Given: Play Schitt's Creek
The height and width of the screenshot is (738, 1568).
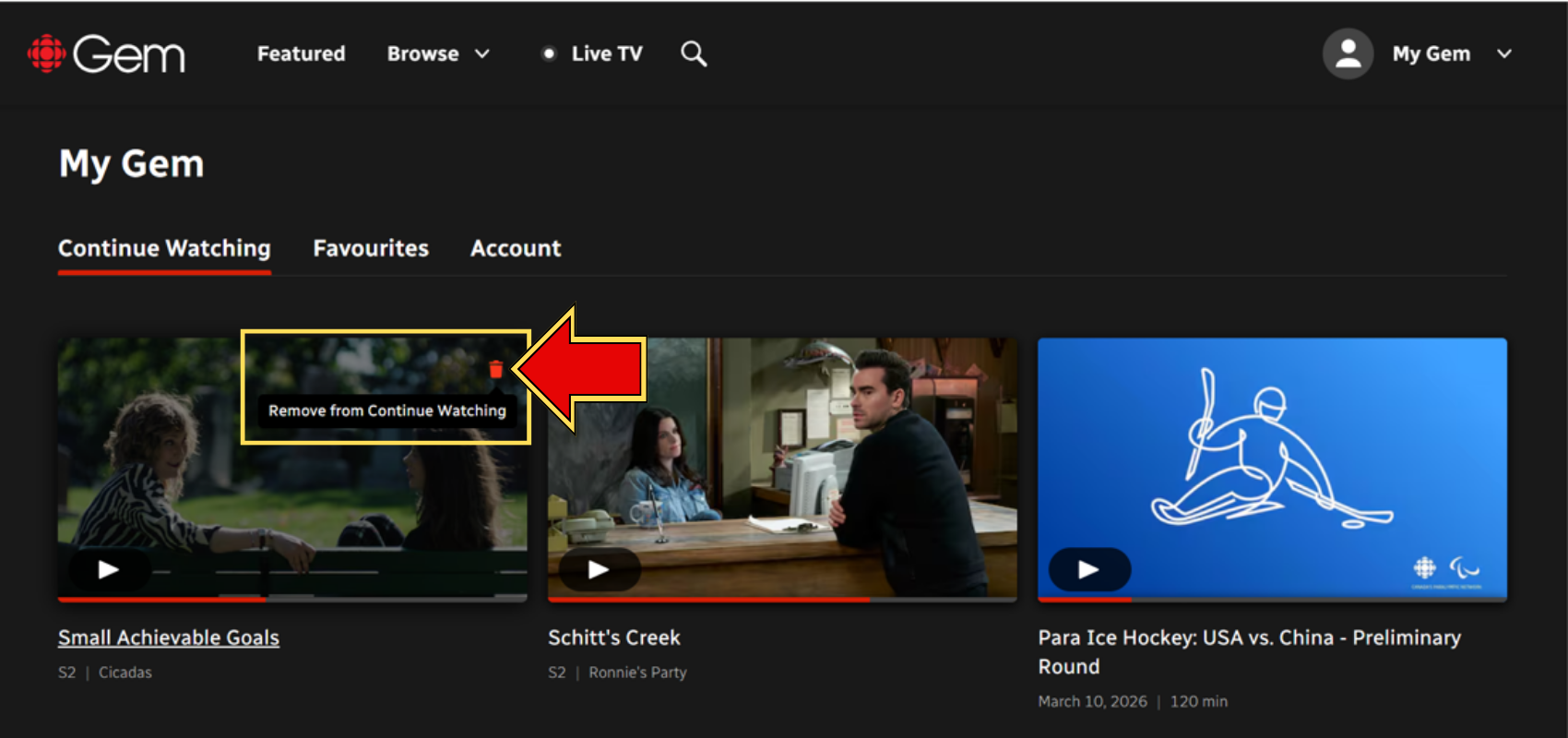Looking at the screenshot, I should [x=598, y=569].
